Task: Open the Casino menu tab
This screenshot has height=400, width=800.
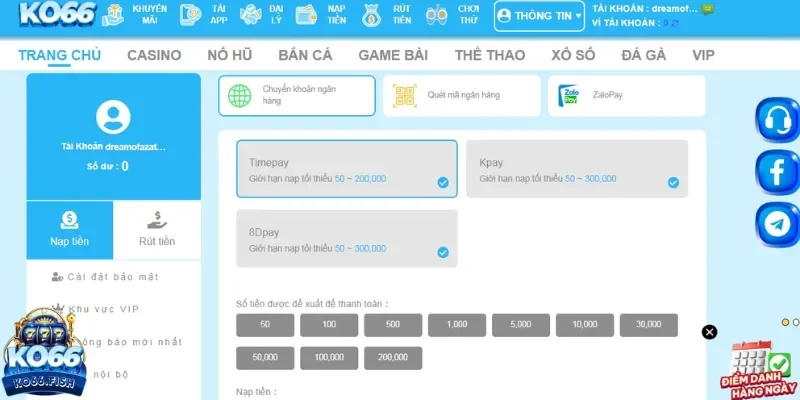Action: (x=154, y=55)
